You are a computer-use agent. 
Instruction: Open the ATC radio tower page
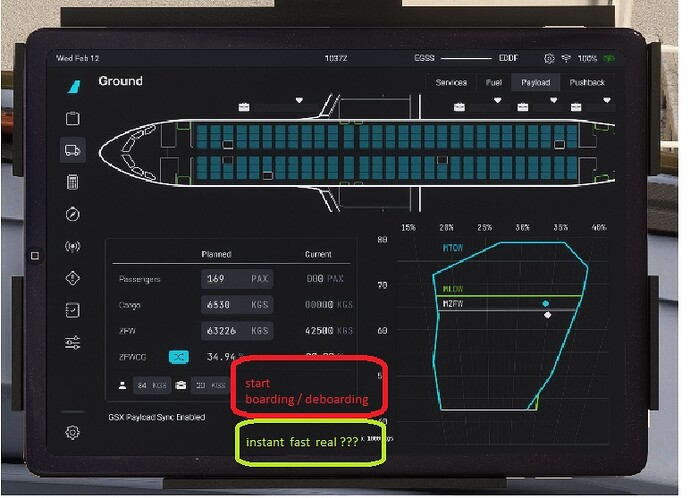73,246
